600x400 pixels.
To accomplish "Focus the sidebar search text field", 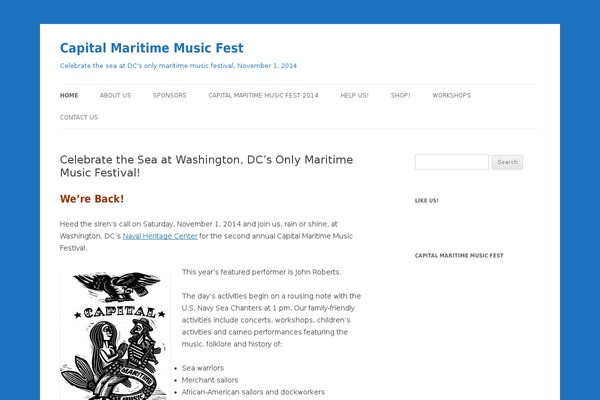I will tap(452, 162).
